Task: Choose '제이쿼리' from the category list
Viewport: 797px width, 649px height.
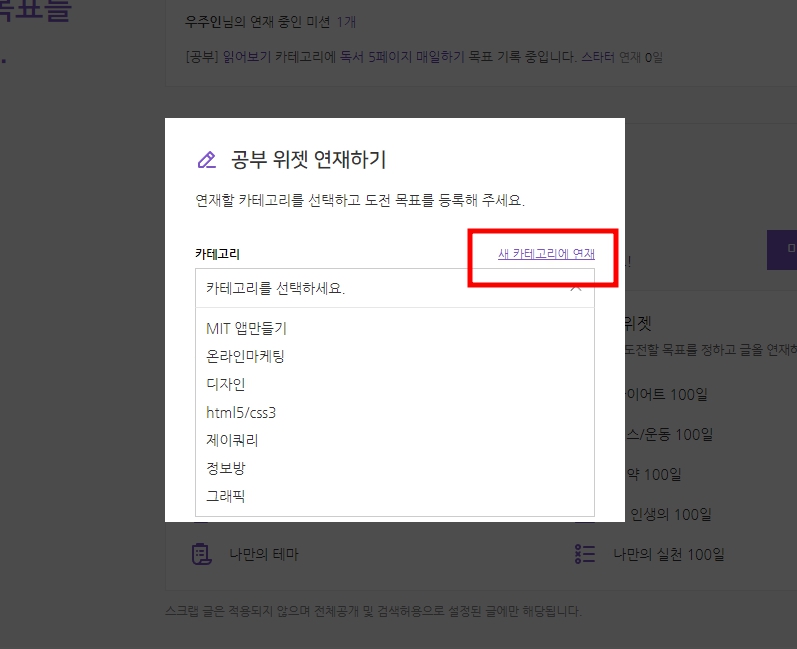Action: 232,440
